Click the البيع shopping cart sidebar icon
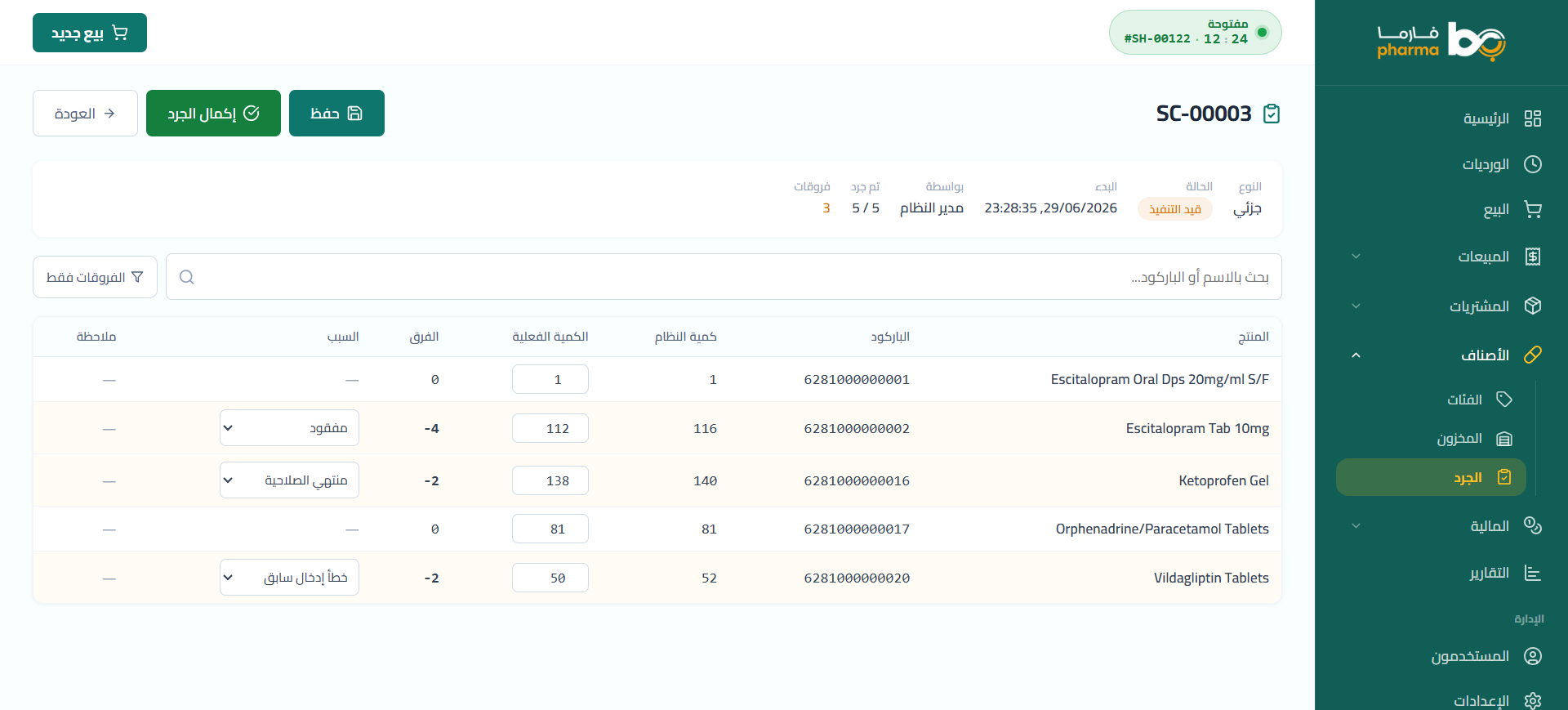 pos(1533,210)
